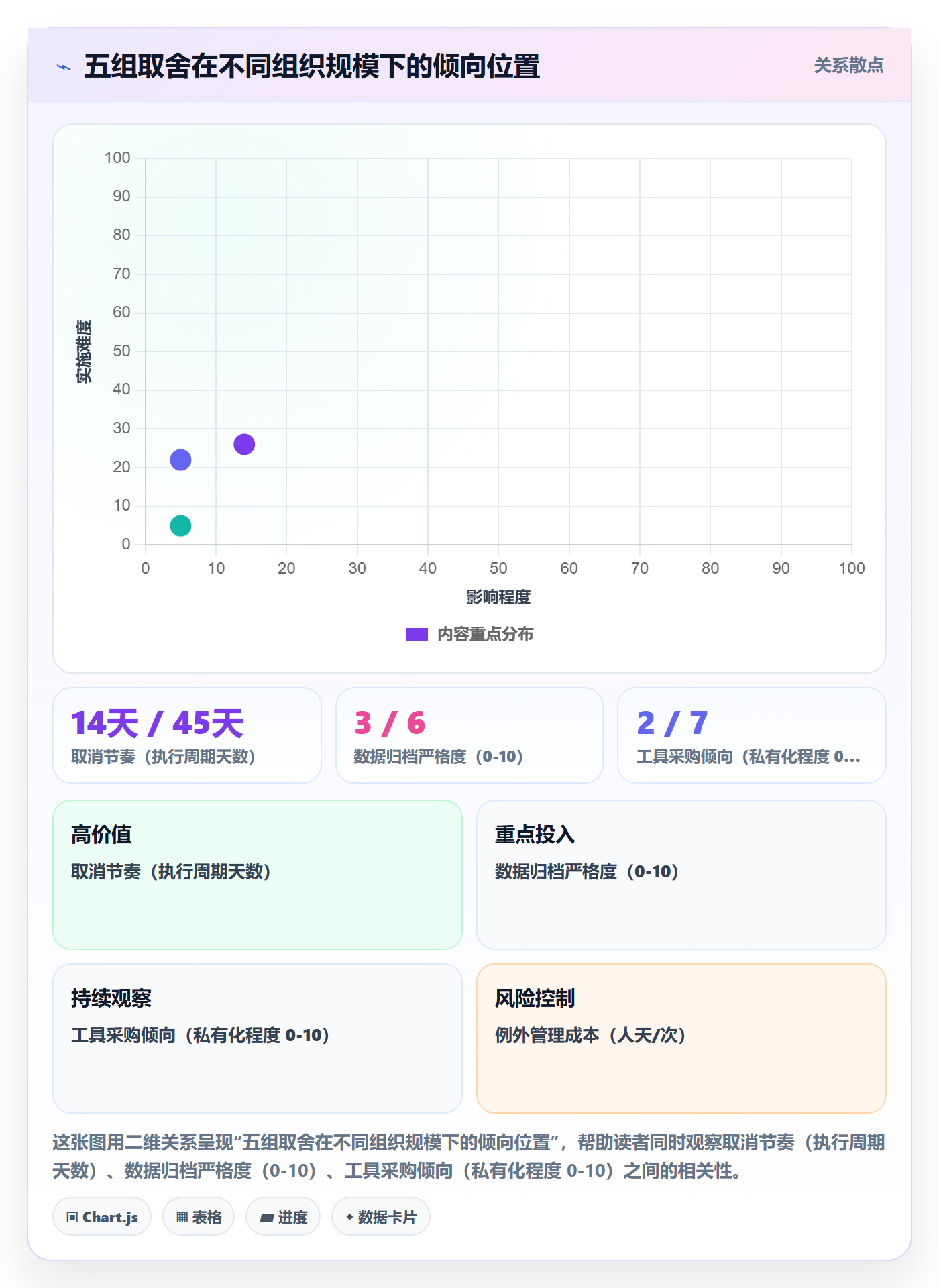Click the x-axis title 影响程度
Screen dimensions: 939x1288
pyautogui.click(x=498, y=597)
